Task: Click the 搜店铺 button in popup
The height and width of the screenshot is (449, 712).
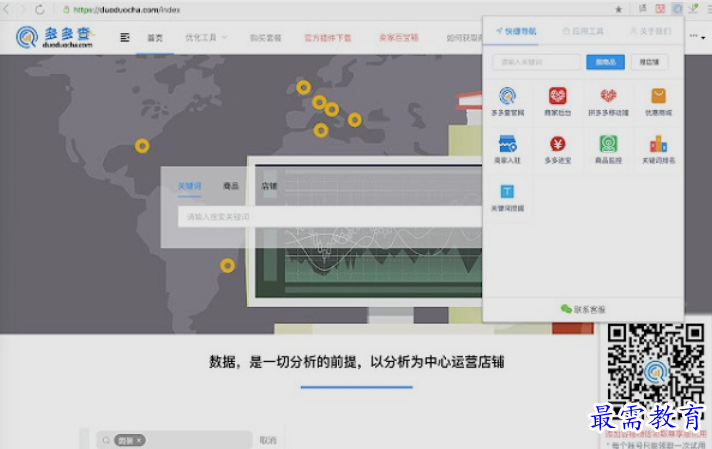Action: click(x=649, y=62)
